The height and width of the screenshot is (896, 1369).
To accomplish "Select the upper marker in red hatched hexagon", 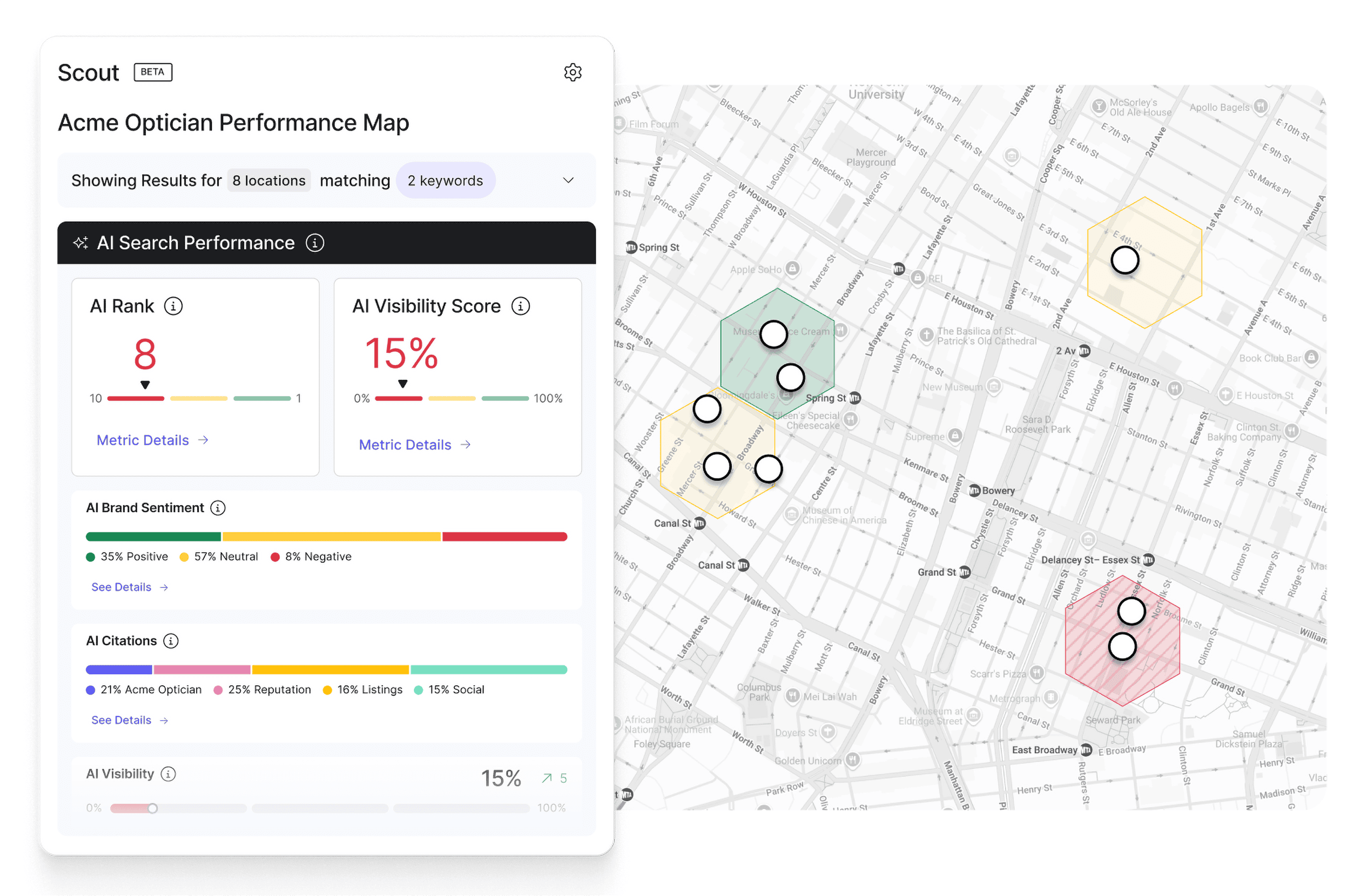I will click(1131, 611).
